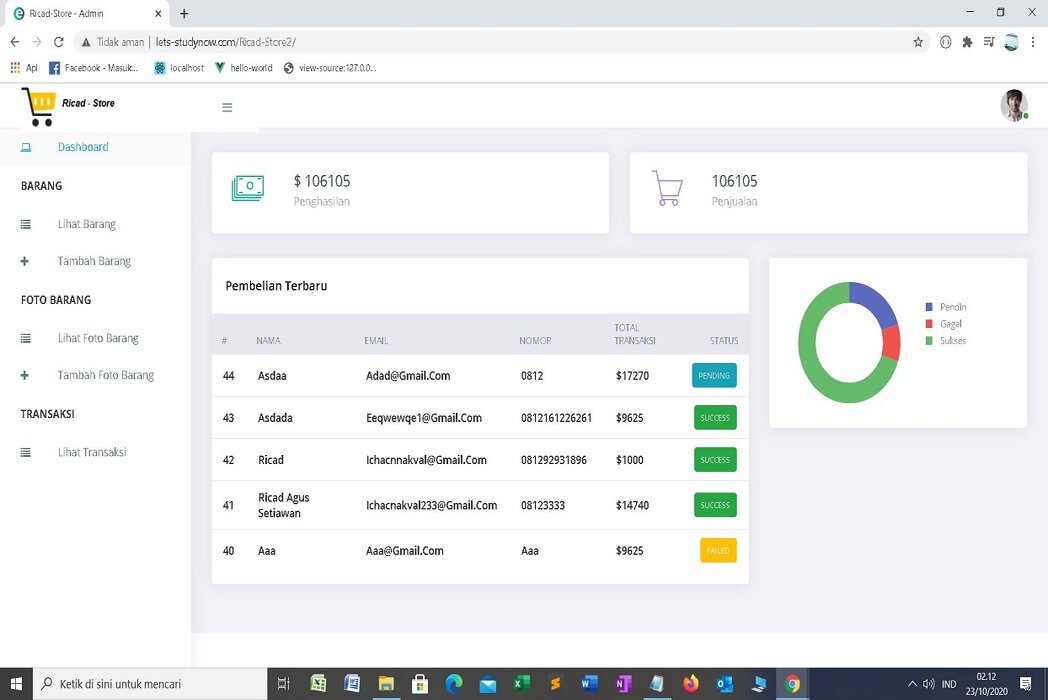Open Lihat Barang menu item
Screen dimensions: 1048x700
click(x=87, y=224)
